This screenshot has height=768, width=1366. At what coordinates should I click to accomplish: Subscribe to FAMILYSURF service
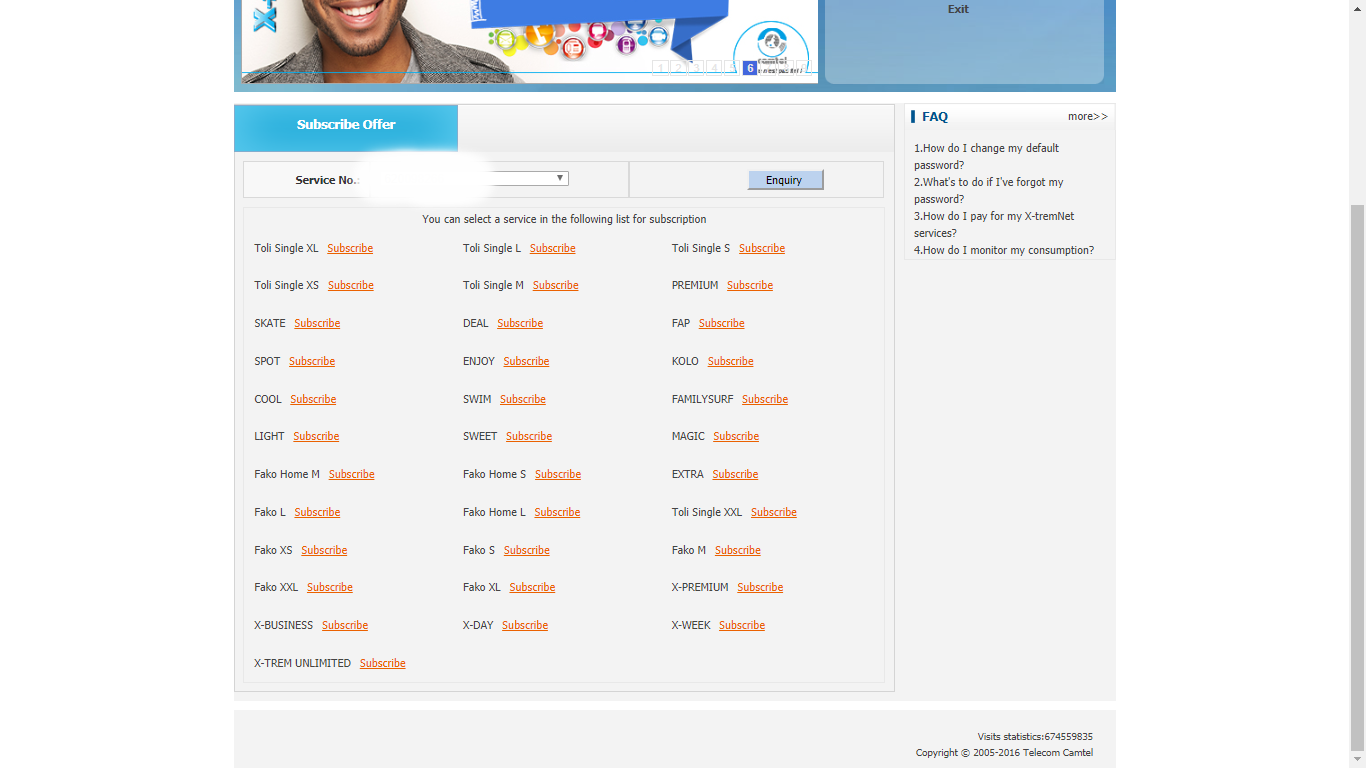pos(765,399)
